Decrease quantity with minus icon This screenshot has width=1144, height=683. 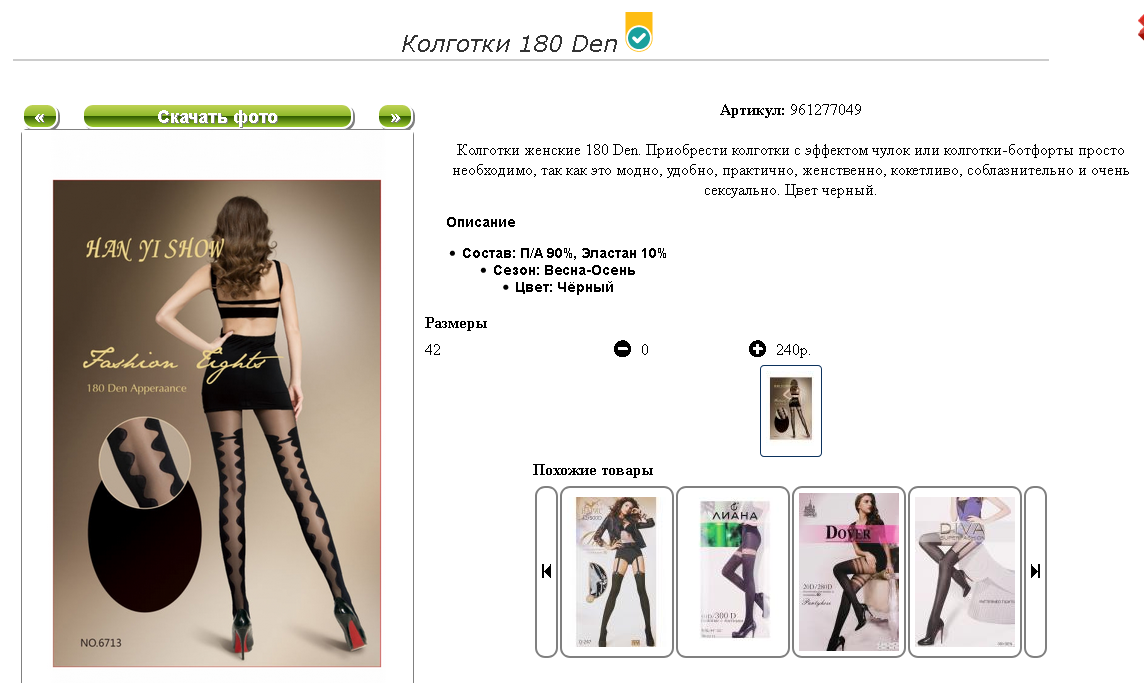pyautogui.click(x=622, y=349)
